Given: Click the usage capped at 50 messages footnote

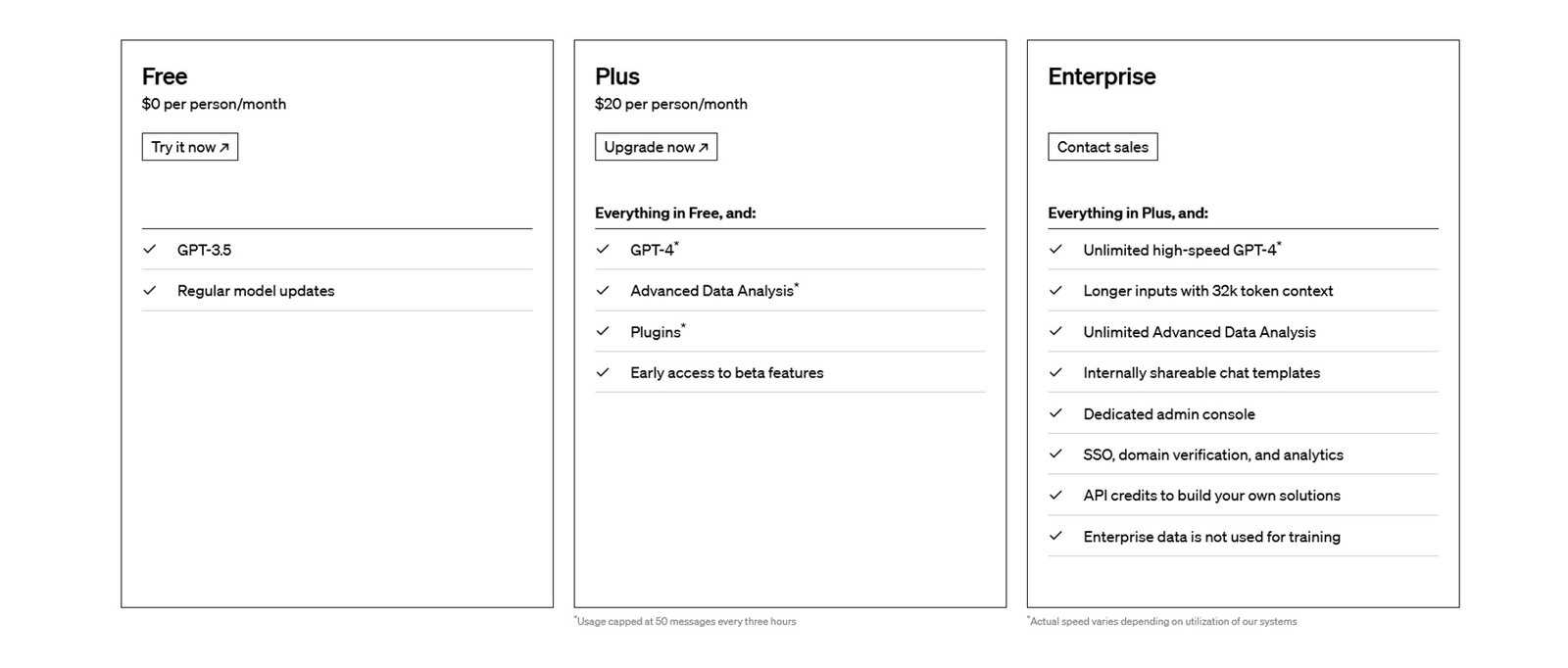Looking at the screenshot, I should coord(685,621).
